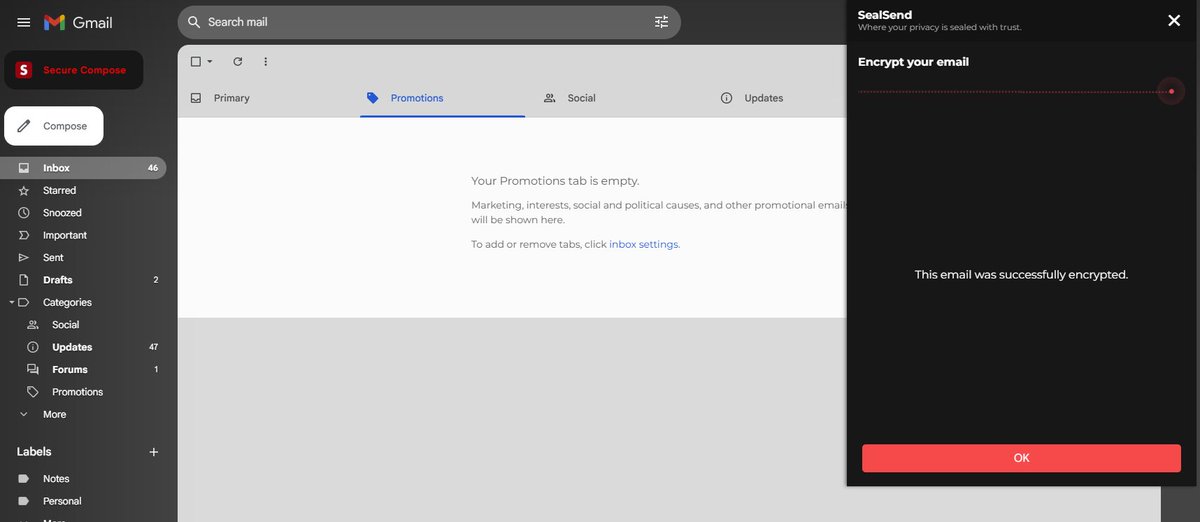Click the search magnifier icon

(194, 22)
